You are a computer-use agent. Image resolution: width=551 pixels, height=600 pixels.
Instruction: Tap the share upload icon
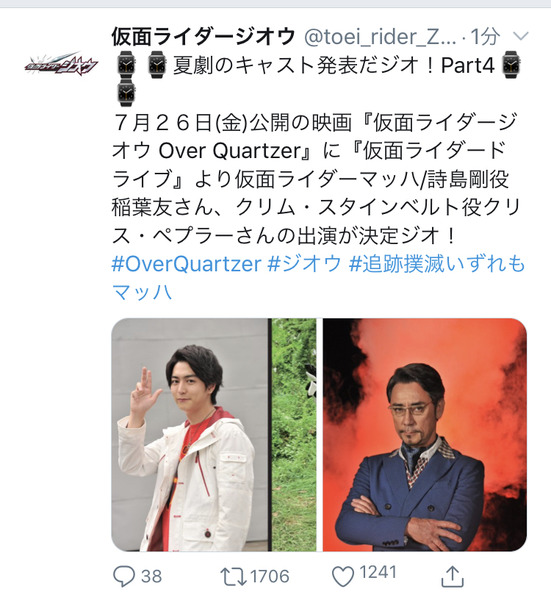[x=452, y=576]
